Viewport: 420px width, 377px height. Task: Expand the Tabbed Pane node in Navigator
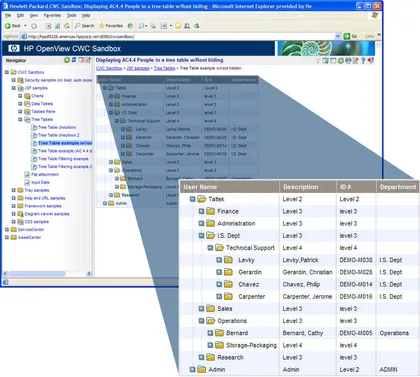tap(20, 111)
